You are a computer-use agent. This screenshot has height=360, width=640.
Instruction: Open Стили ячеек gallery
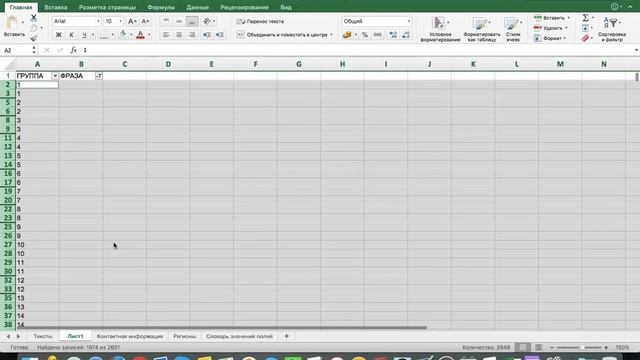[513, 29]
